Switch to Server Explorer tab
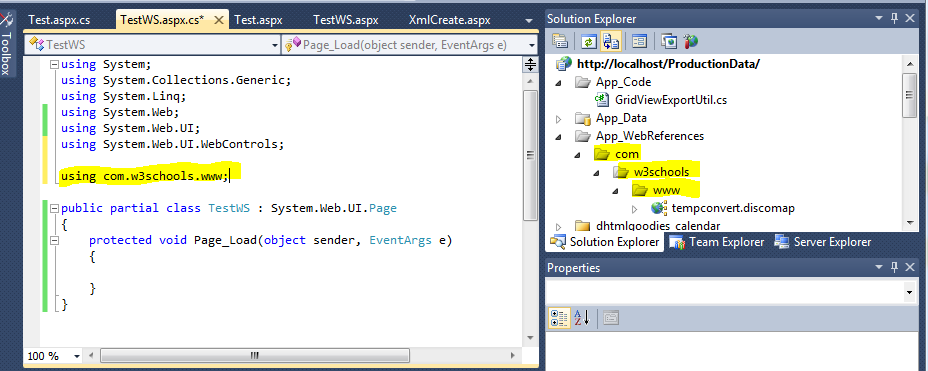928x371 pixels. tap(823, 242)
